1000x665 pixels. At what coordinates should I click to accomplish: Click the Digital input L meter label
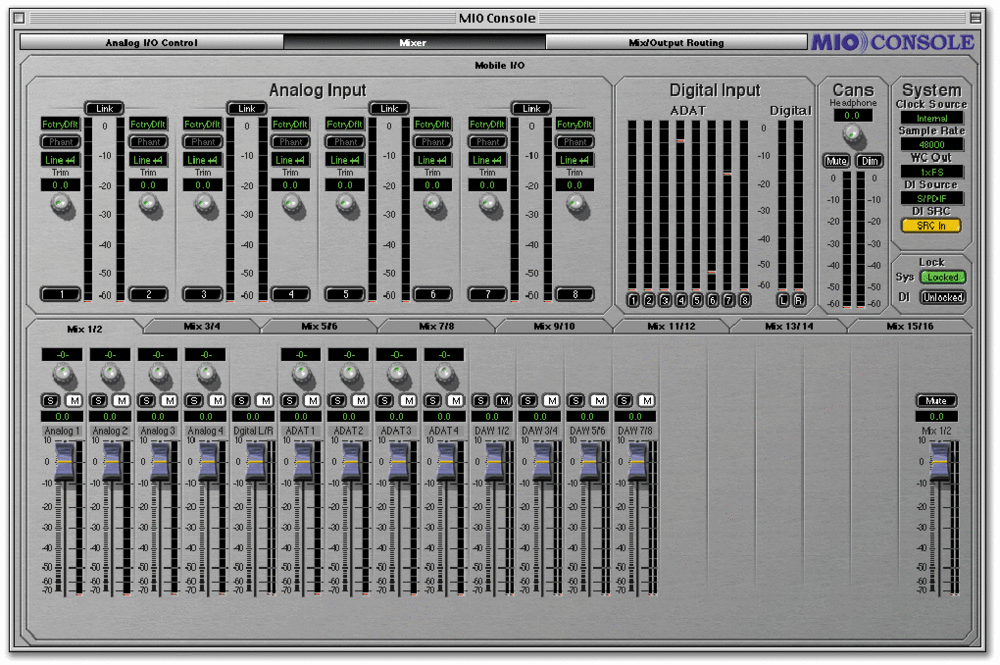tap(783, 300)
